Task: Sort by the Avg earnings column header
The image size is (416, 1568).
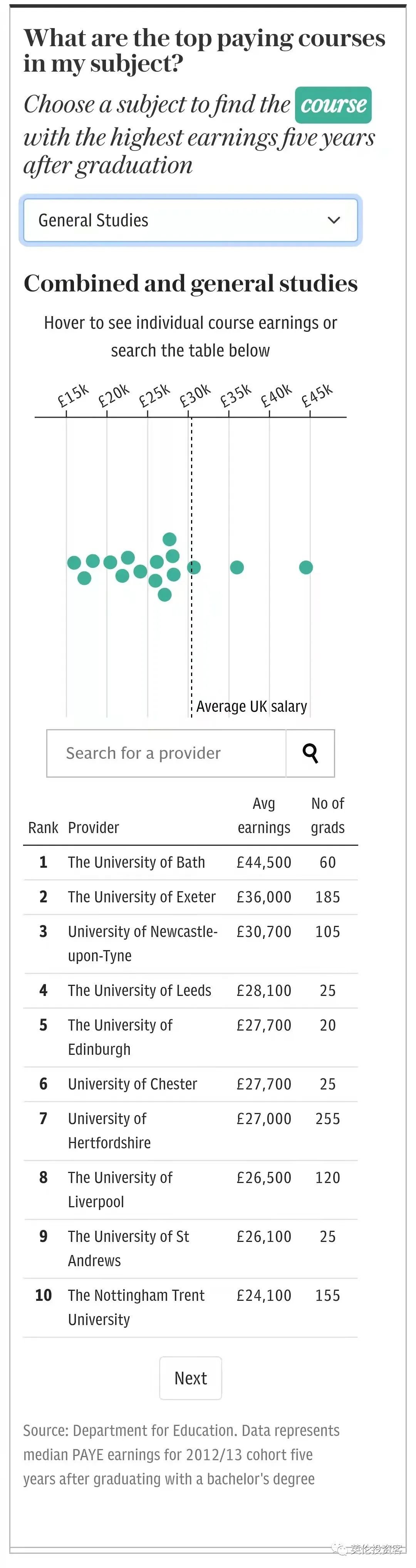Action: tap(264, 816)
